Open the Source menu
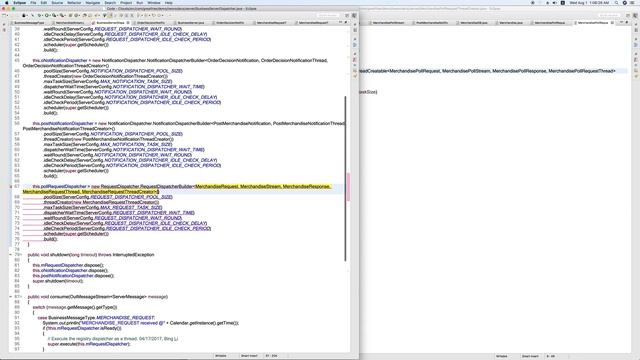The width and height of the screenshot is (640, 360). point(57,2)
